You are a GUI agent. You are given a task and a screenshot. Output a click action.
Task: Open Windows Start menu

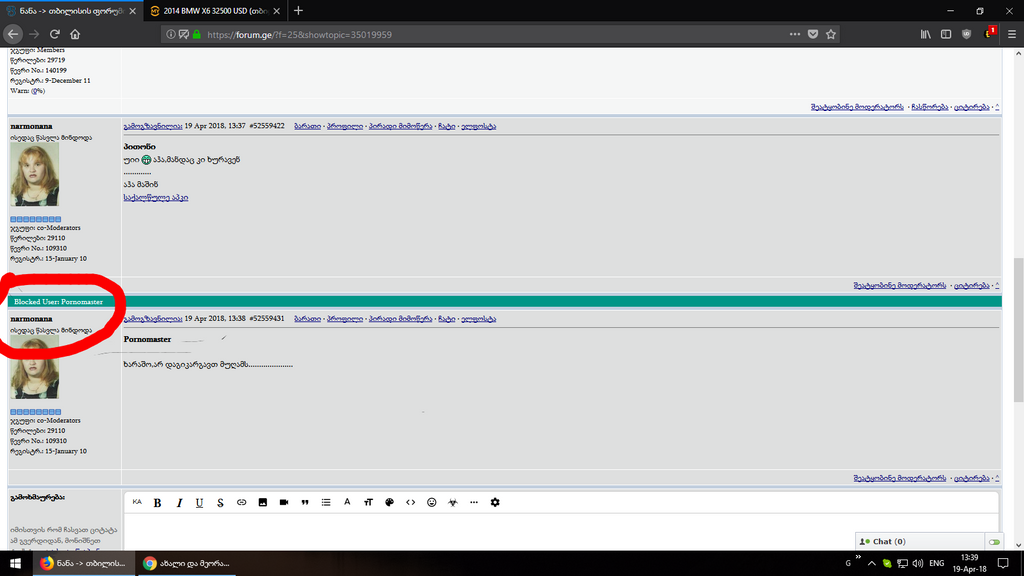coord(16,563)
